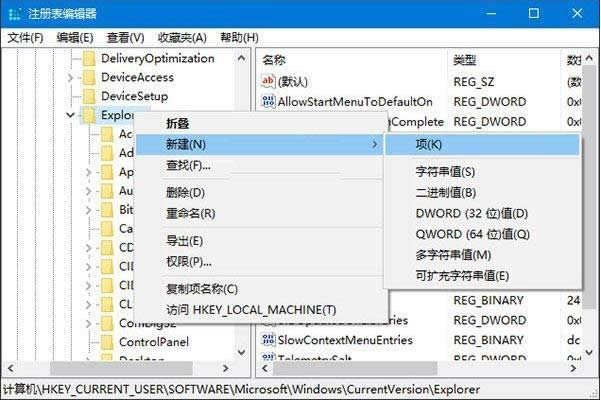Select the SlowContextMenuEntries binary value icon
The width and height of the screenshot is (601, 400).
point(268,340)
